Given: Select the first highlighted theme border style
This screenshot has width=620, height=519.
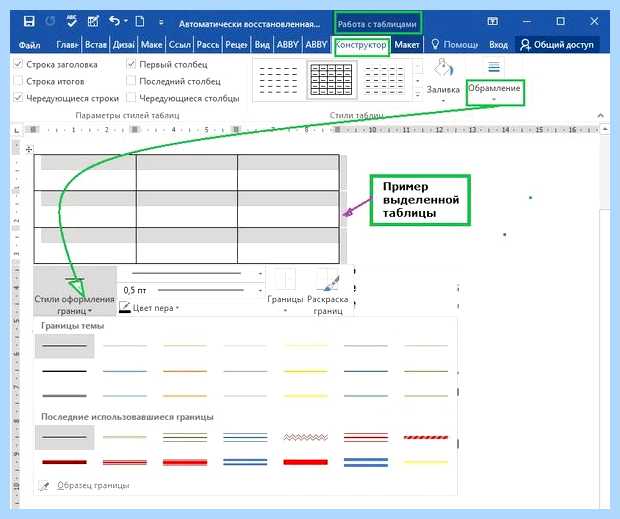Looking at the screenshot, I should click(64, 346).
